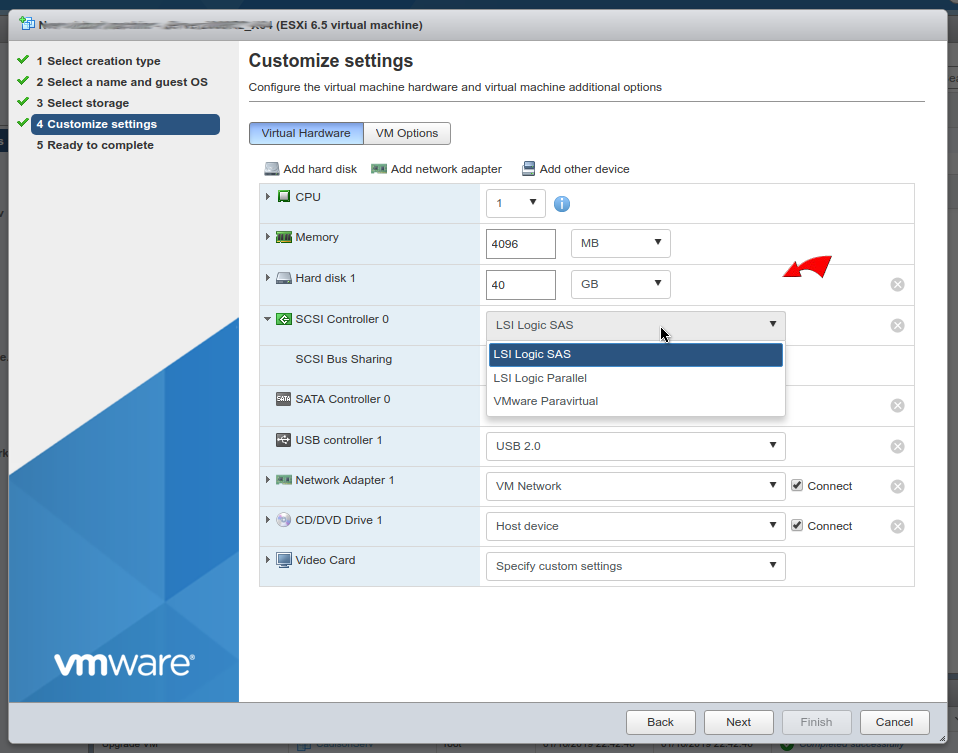Switch to VM Options tab

[407, 133]
